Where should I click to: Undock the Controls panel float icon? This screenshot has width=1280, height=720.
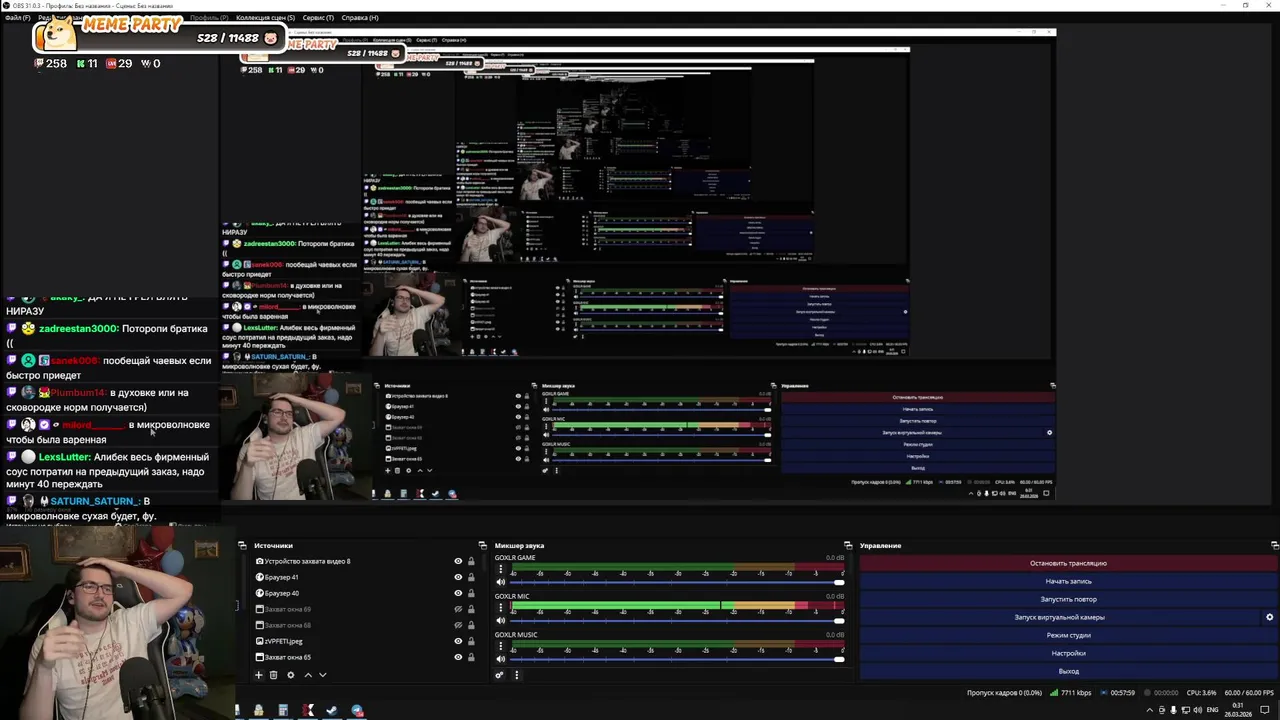click(x=1274, y=546)
